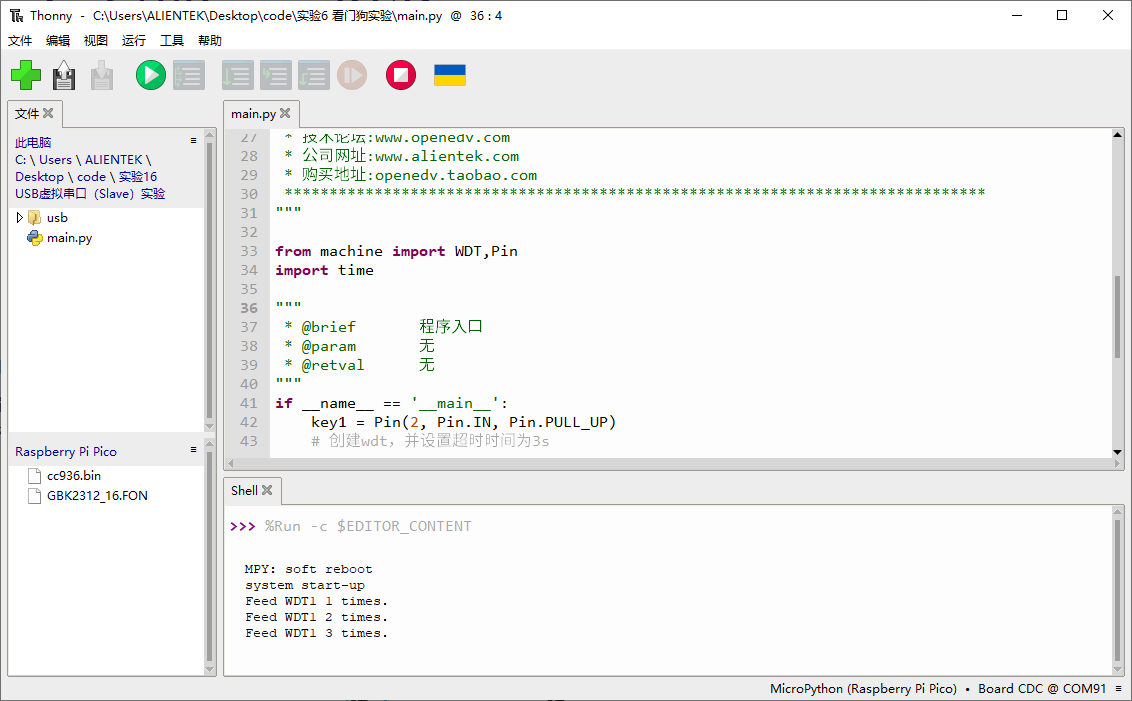Close the Shell tab
The image size is (1132, 701).
point(267,490)
